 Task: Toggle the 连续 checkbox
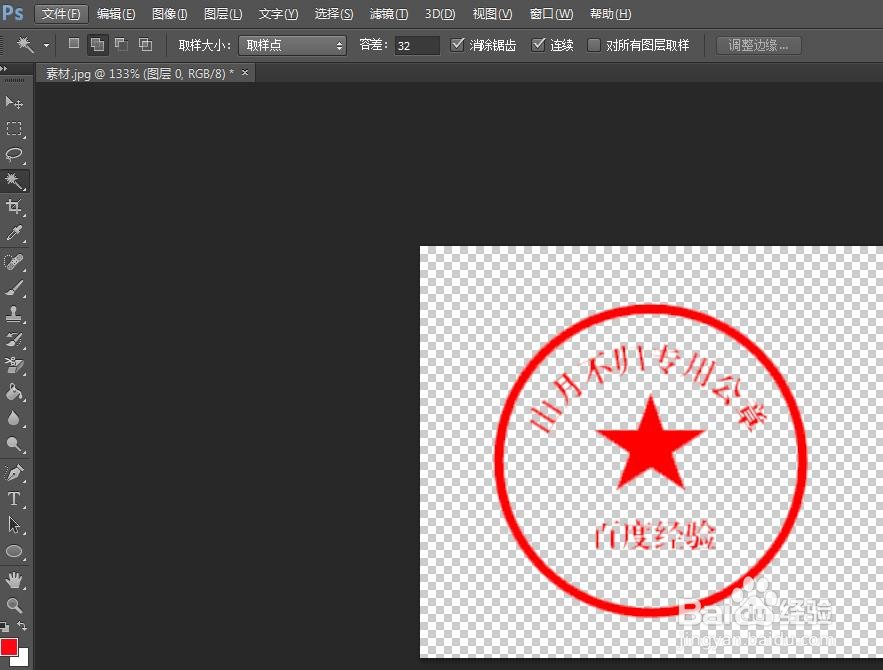[538, 44]
